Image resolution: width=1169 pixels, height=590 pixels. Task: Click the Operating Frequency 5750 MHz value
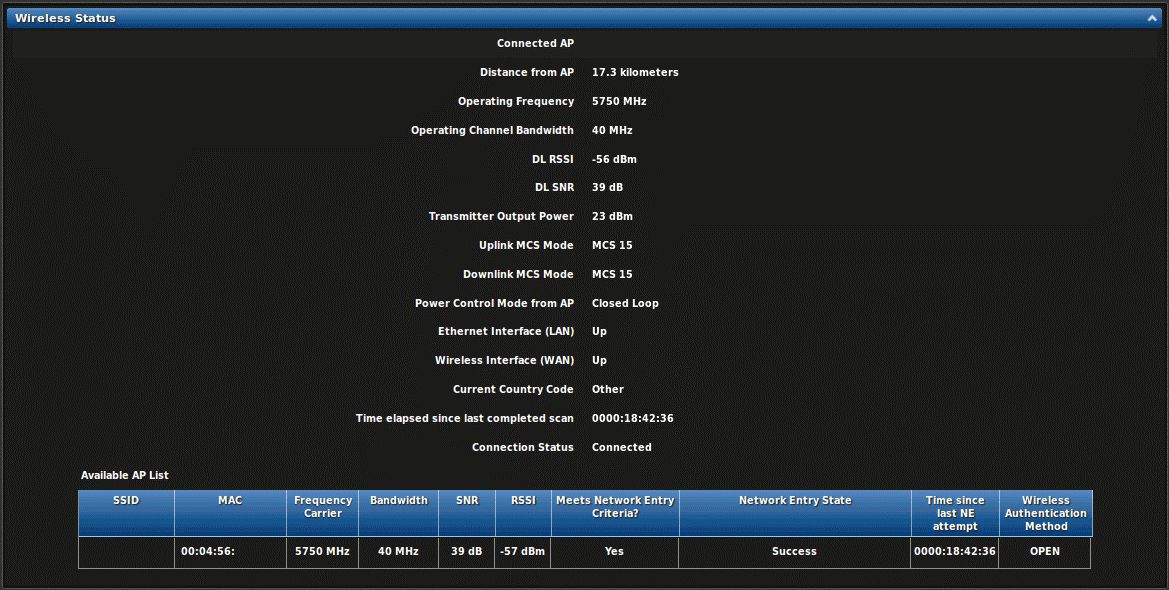tap(618, 101)
